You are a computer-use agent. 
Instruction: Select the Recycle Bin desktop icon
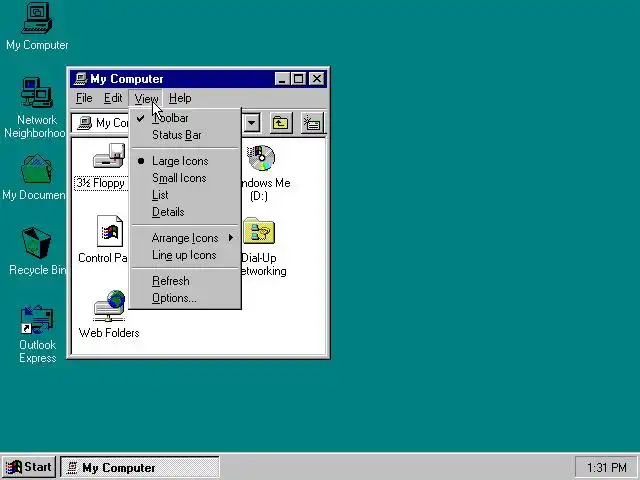click(x=37, y=251)
